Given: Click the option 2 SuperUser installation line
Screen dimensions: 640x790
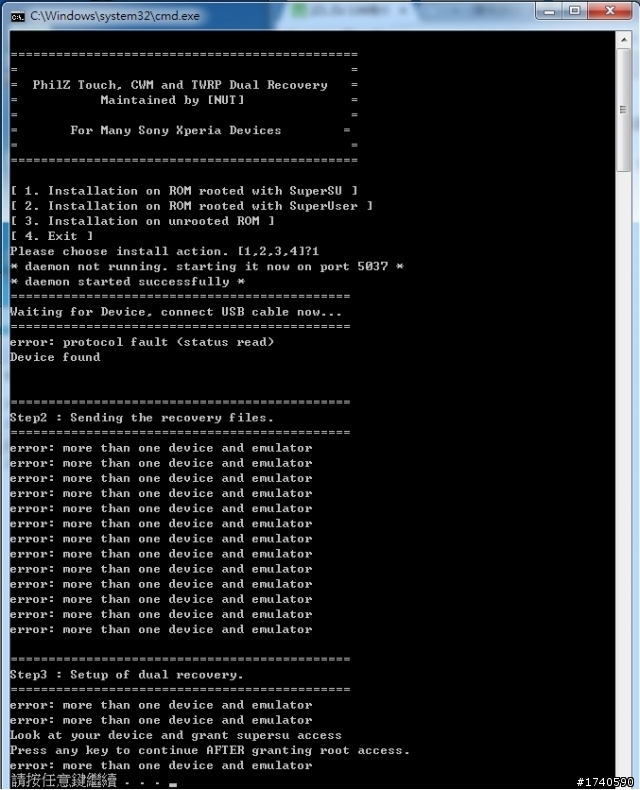Looking at the screenshot, I should pyautogui.click(x=191, y=206).
